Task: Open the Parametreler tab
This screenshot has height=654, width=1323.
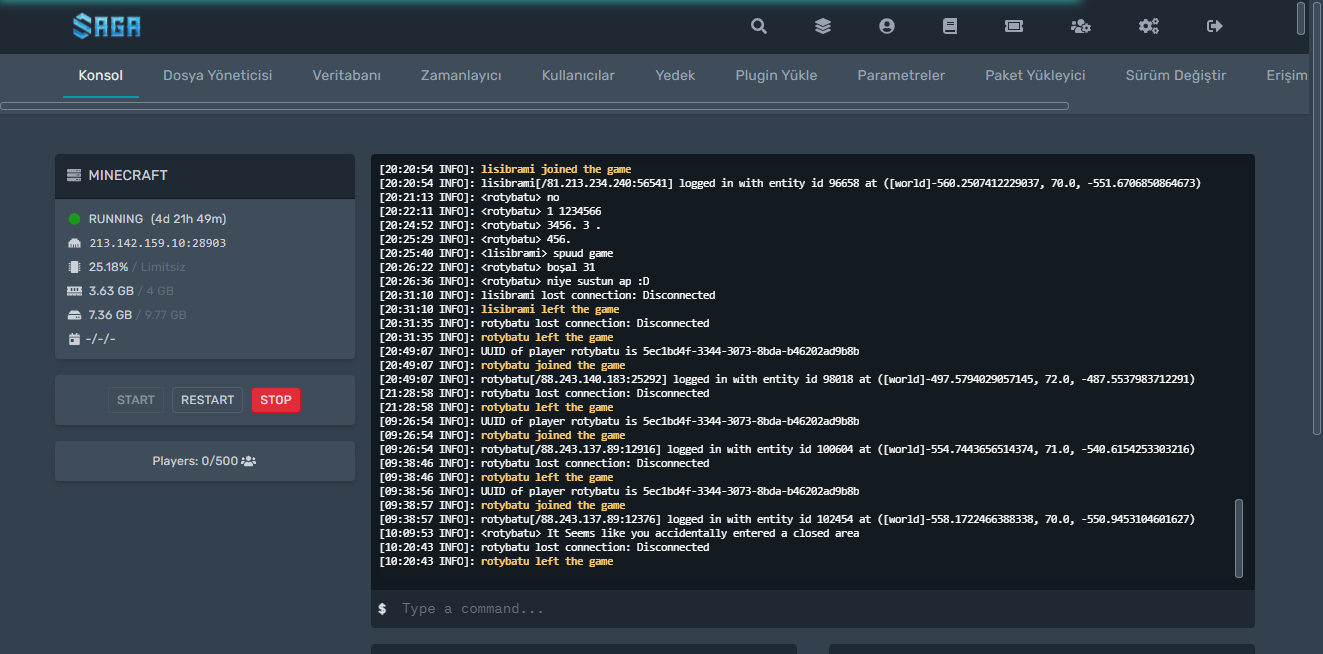Action: click(901, 76)
